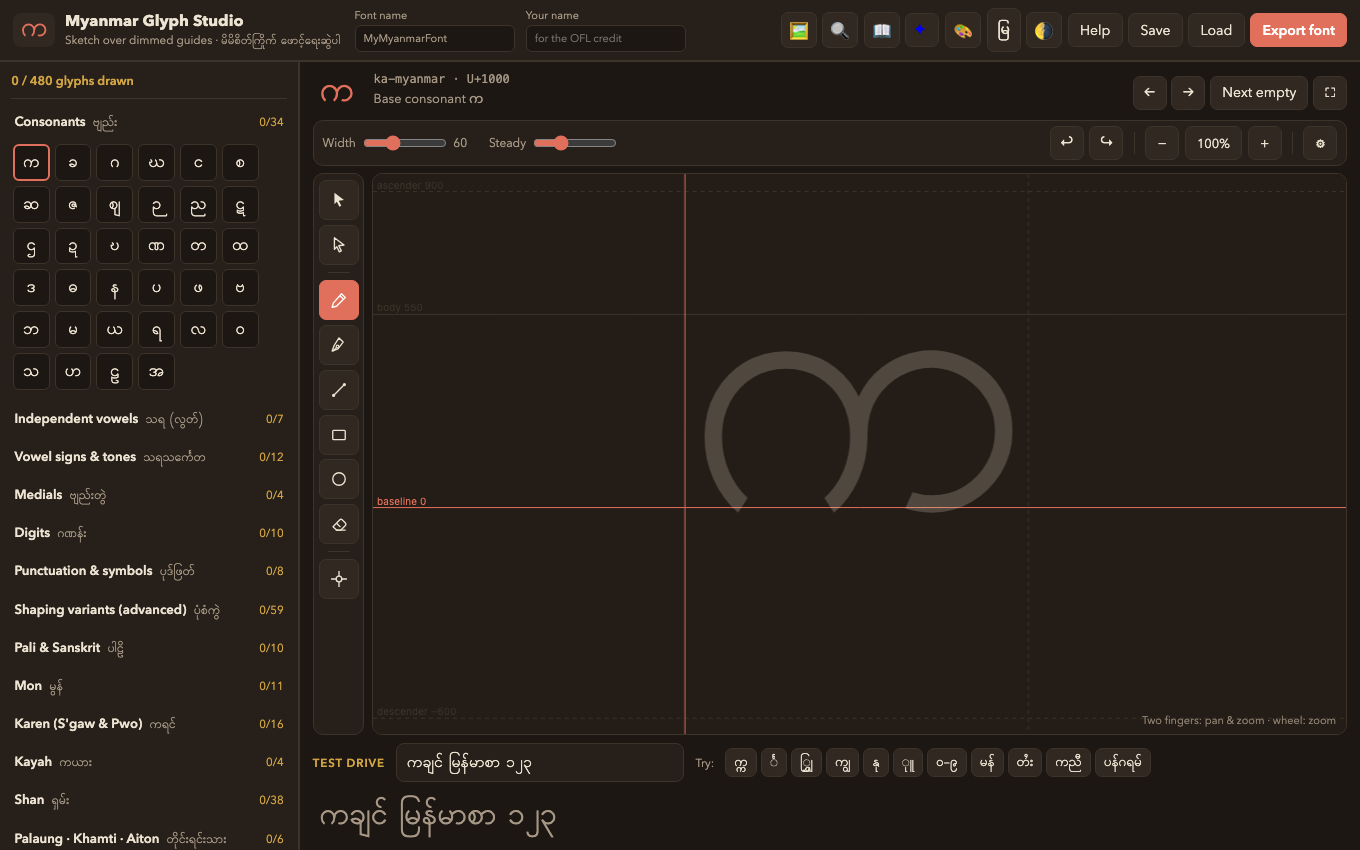The width and height of the screenshot is (1360, 850).
Task: Collapse the Consonants section header
Action: 149,122
